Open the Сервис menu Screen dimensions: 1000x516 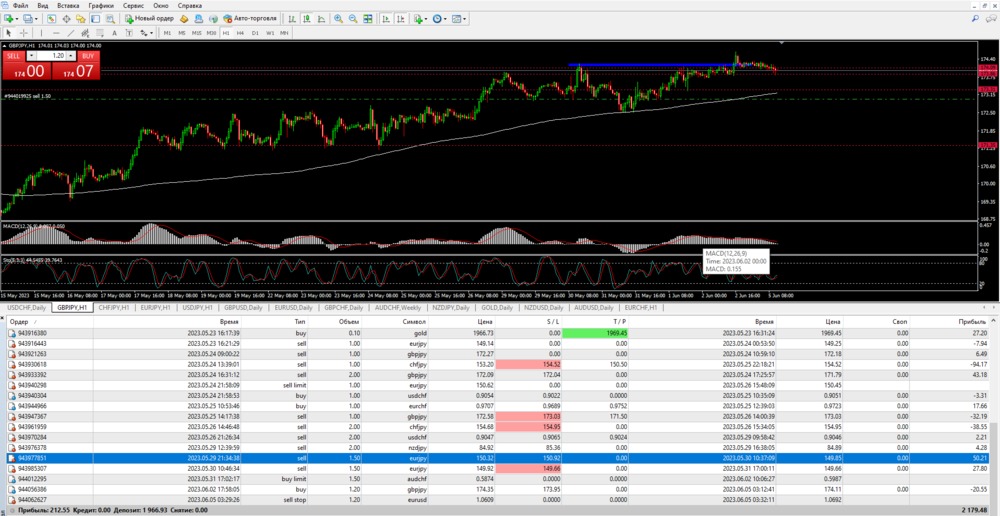tap(132, 5)
